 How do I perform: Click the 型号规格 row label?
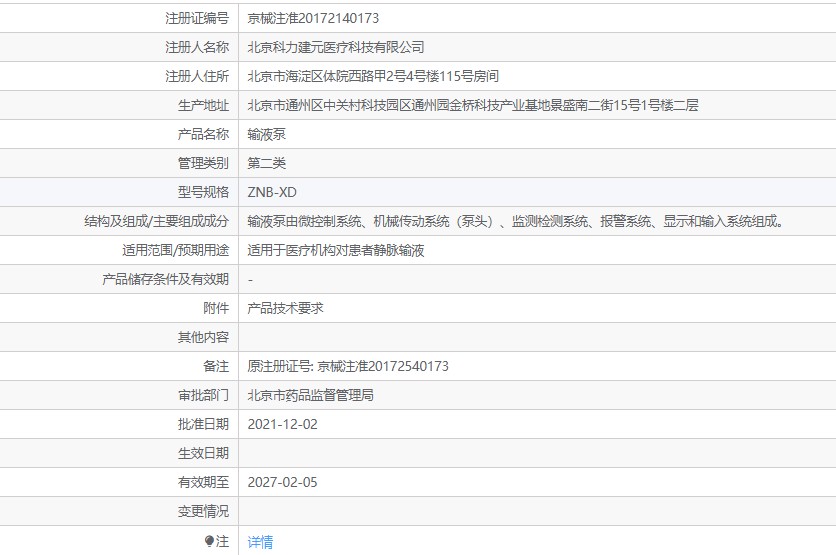[203, 192]
